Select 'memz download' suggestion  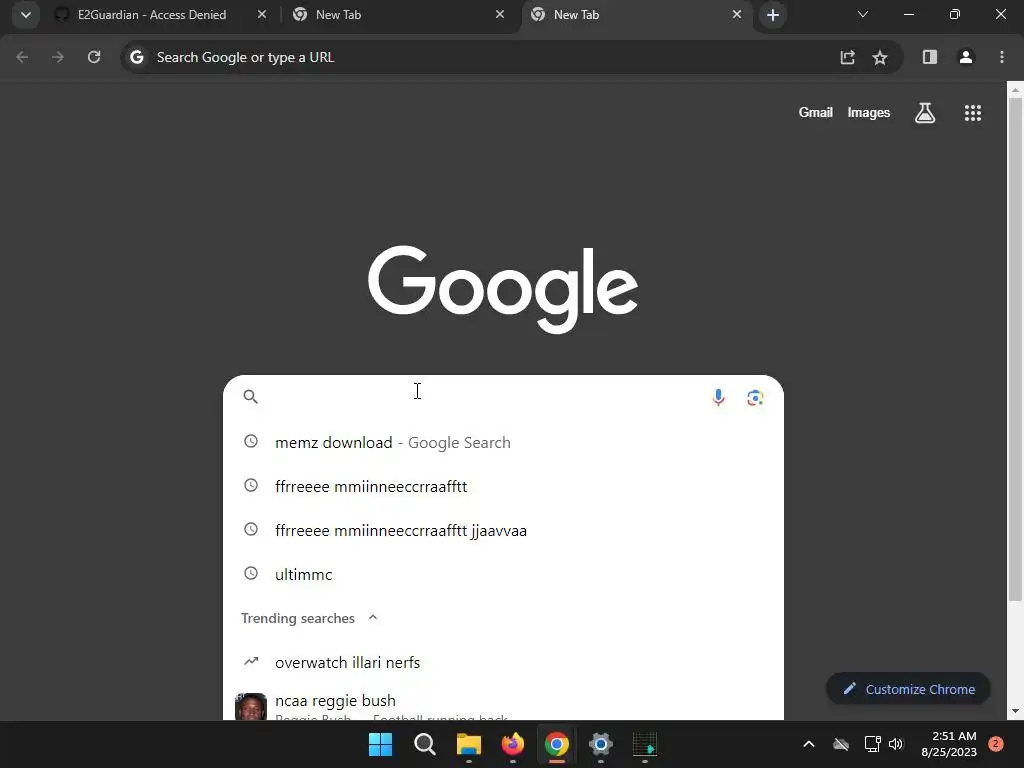(503, 443)
